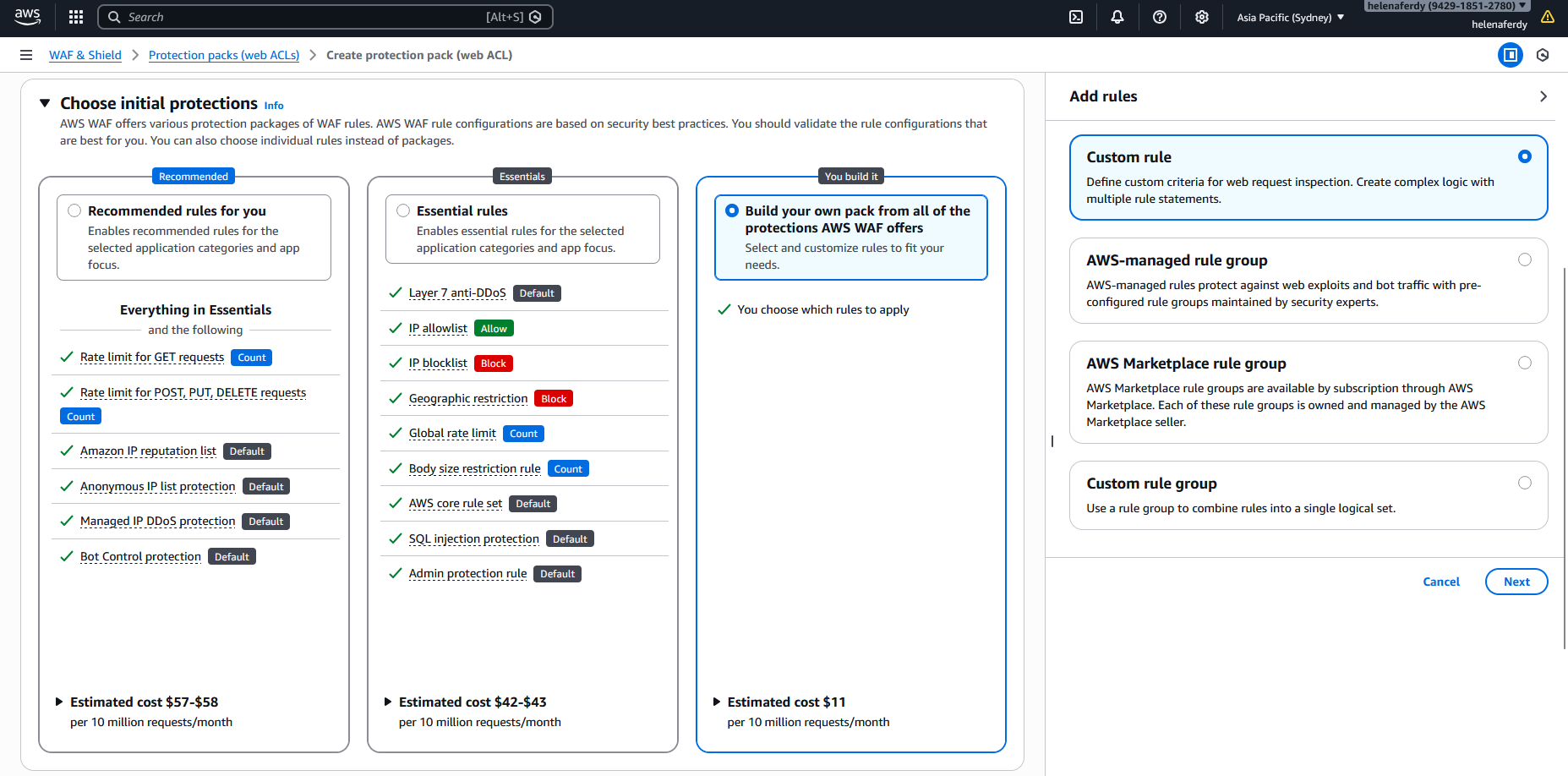Collapse the Choose initial protections section
Image resolution: width=1568 pixels, height=776 pixels.
[x=45, y=103]
